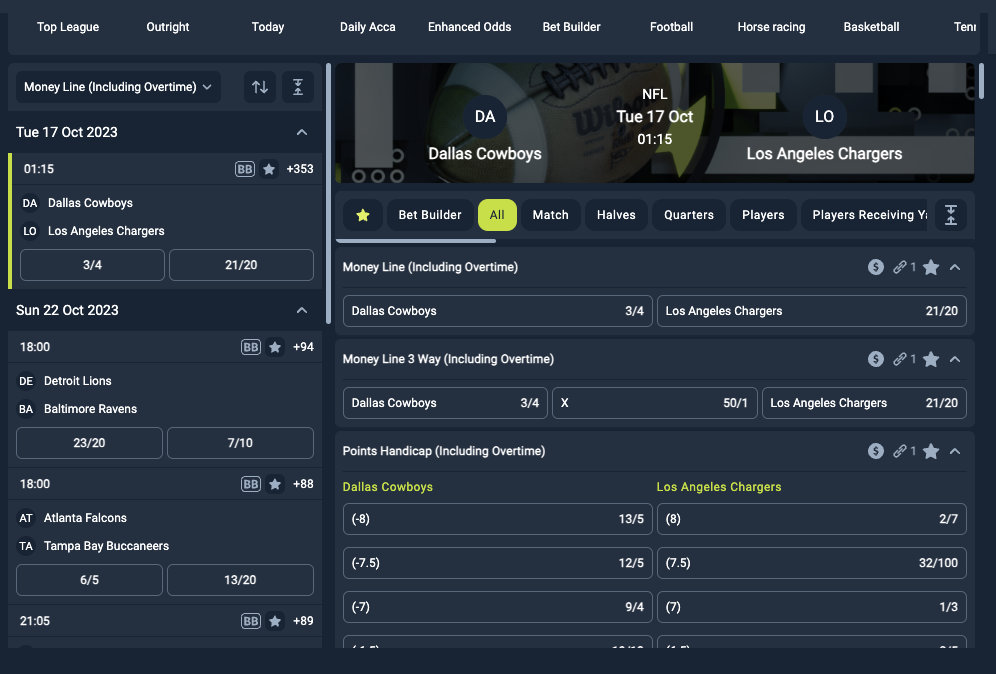
Task: Go to Football in the top navigation
Action: pyautogui.click(x=671, y=27)
